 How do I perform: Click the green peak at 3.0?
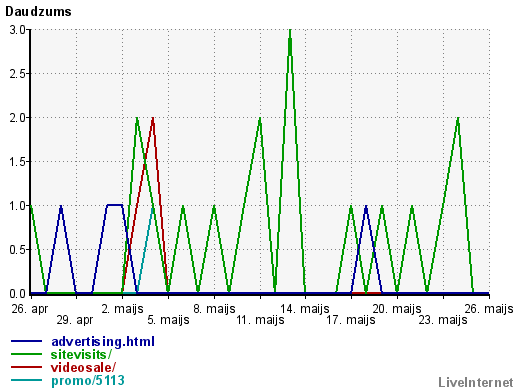tap(290, 31)
